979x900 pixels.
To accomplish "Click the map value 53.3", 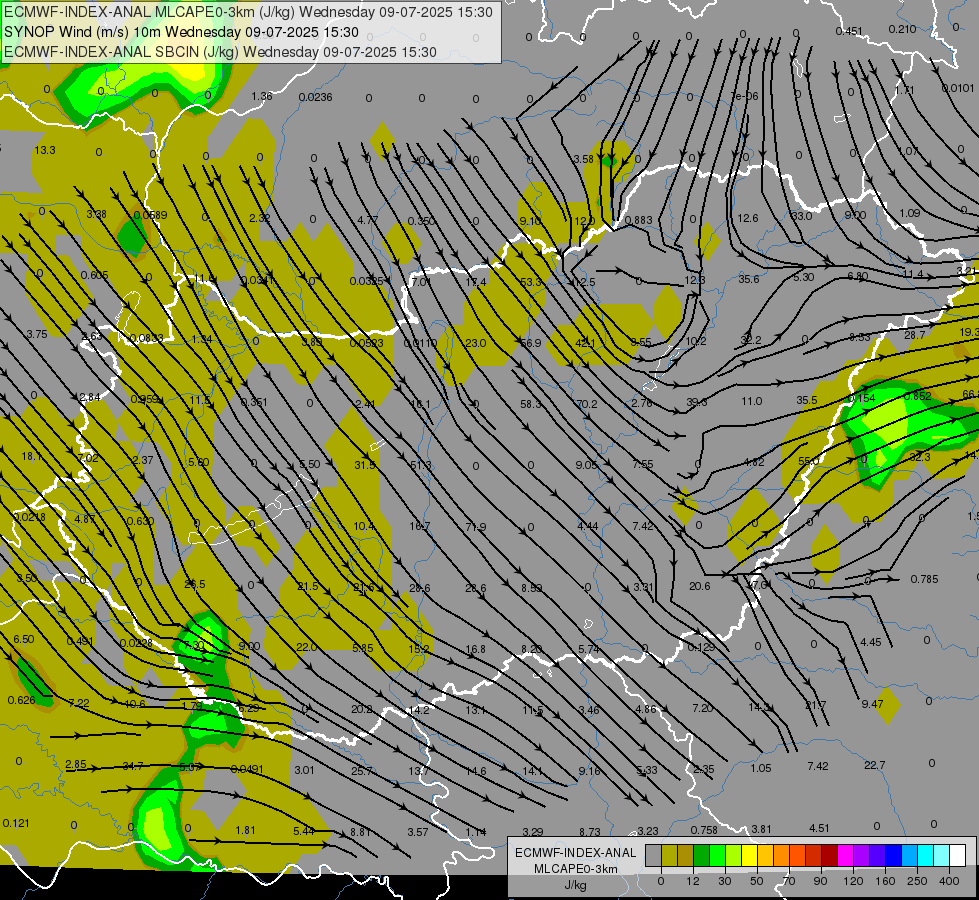I will coord(531,282).
